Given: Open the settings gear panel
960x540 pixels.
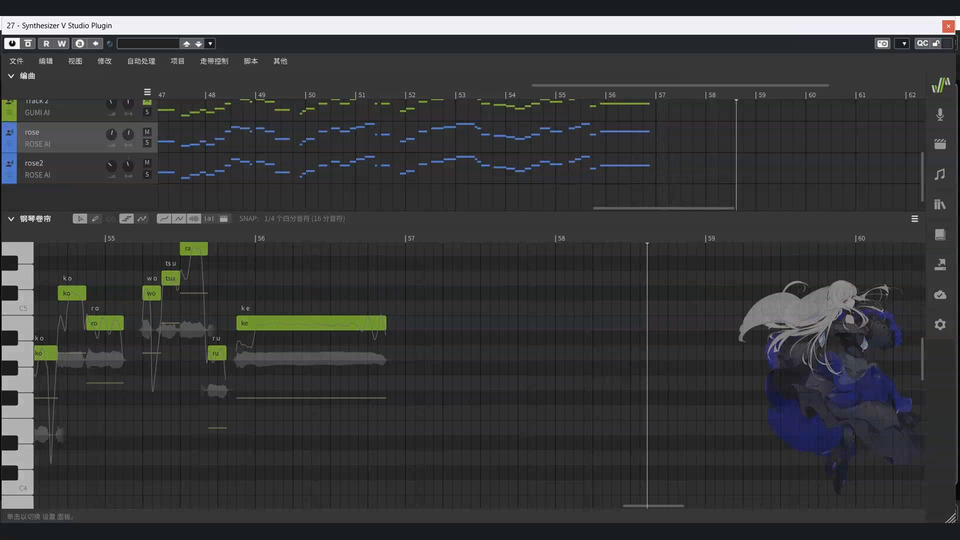Looking at the screenshot, I should [940, 324].
